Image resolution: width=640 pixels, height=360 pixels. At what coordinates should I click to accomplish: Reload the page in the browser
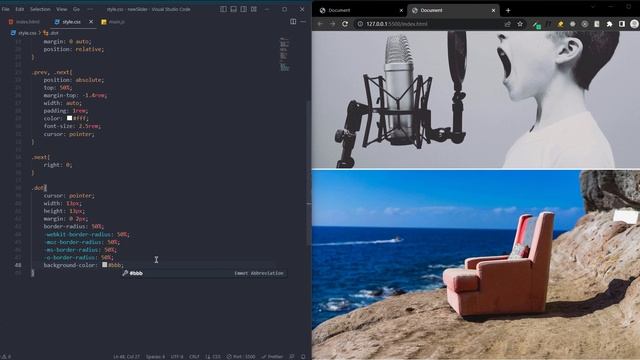tap(345, 24)
